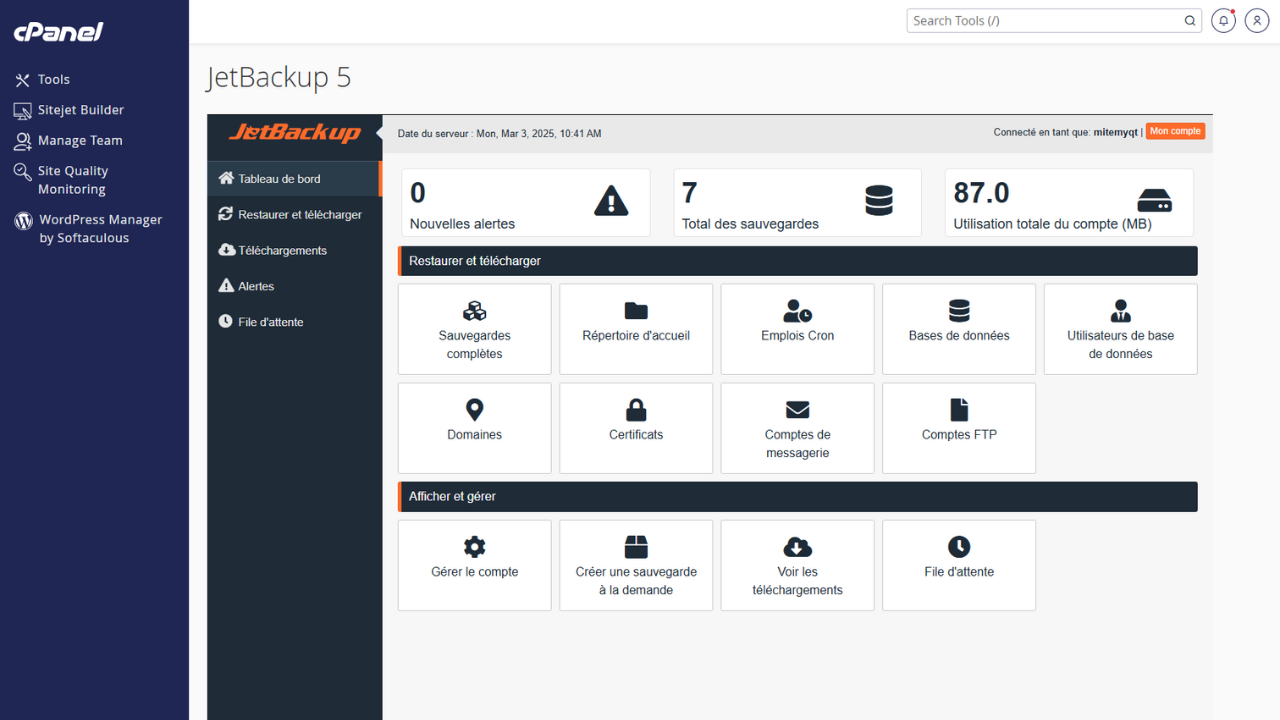Click the Sauvegardes complètes cubes icon

475,311
